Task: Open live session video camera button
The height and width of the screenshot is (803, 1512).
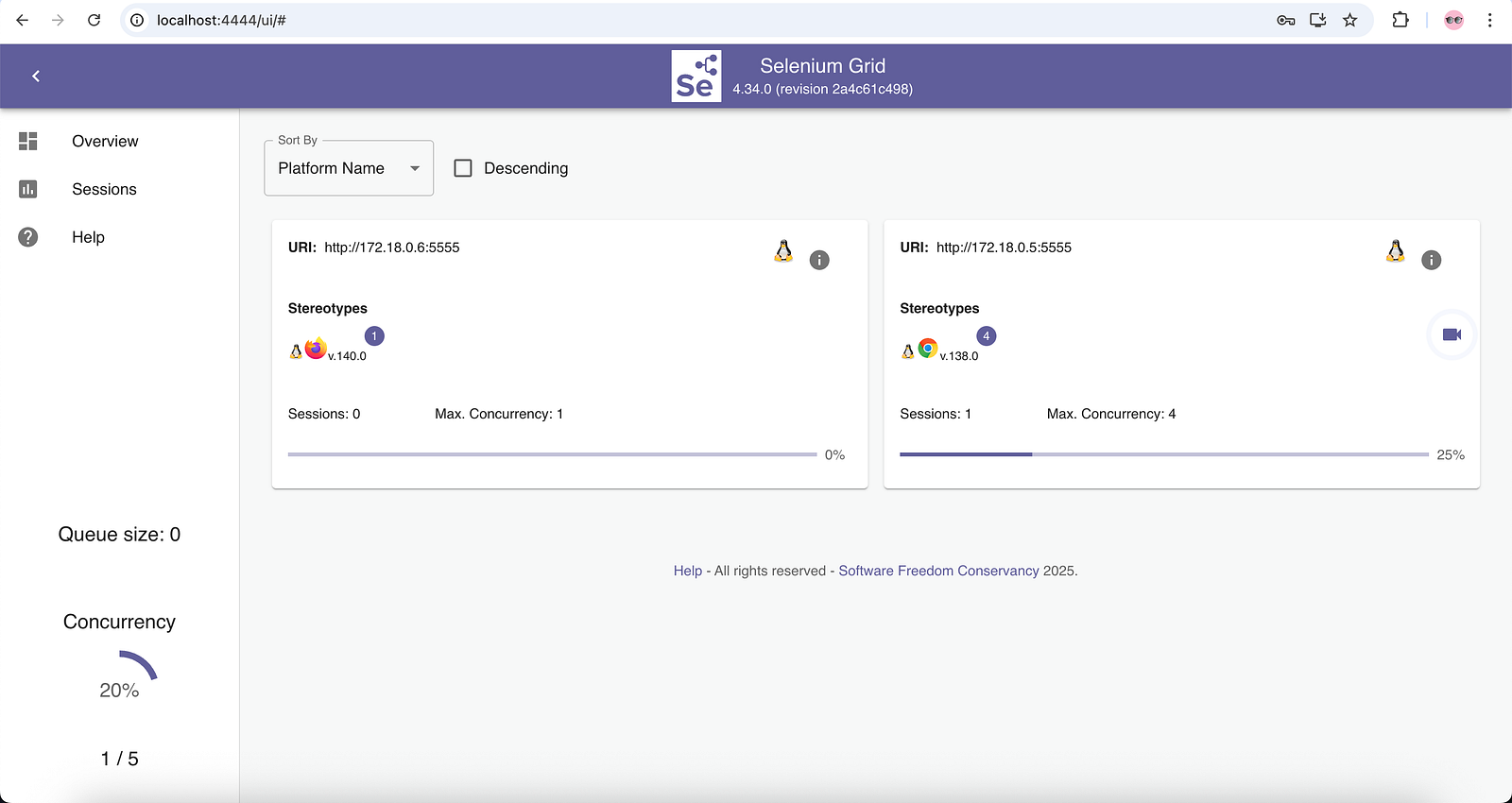Action: [x=1452, y=334]
